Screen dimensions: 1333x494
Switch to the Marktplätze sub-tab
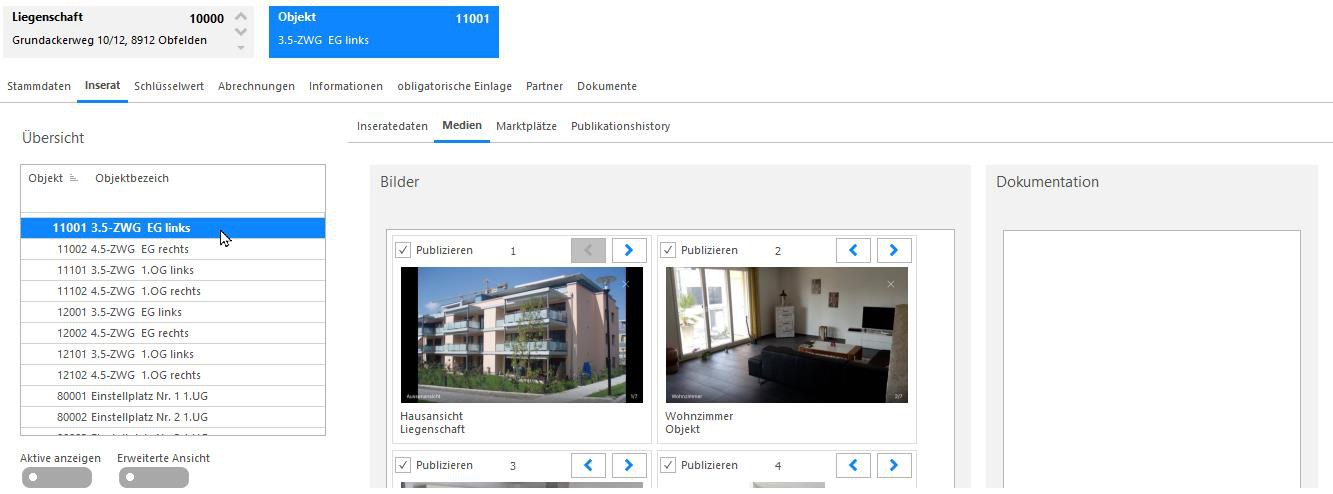(526, 126)
